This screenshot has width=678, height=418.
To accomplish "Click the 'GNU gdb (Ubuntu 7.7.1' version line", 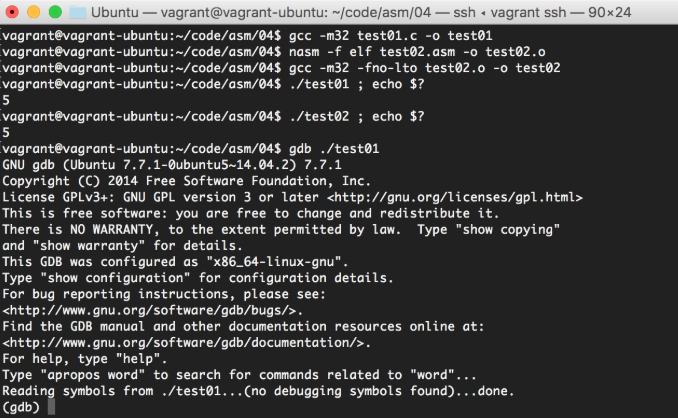I will point(172,165).
